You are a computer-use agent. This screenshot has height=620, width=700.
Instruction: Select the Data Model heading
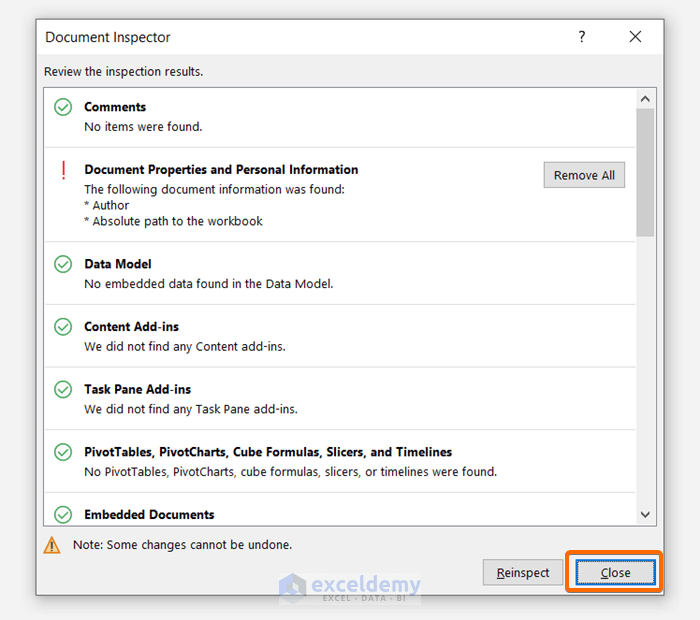point(118,264)
